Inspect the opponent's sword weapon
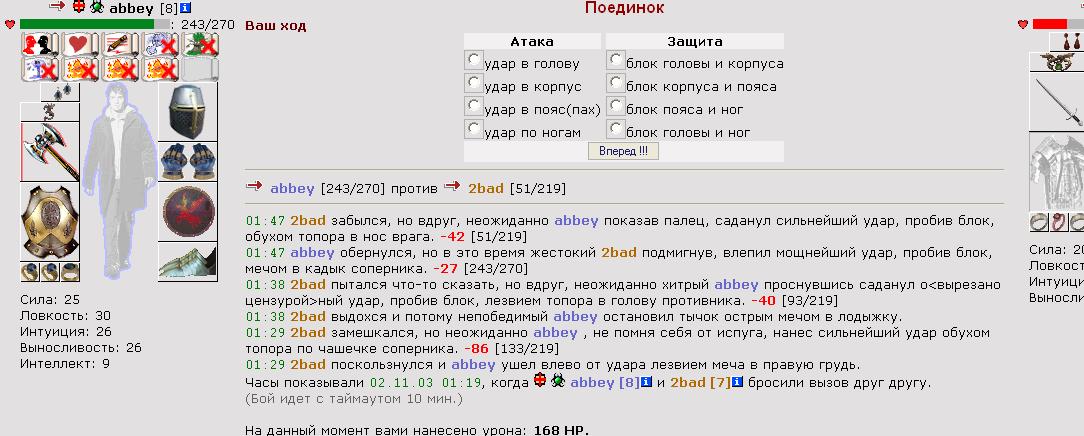The height and width of the screenshot is (436, 1084). (x=1058, y=102)
